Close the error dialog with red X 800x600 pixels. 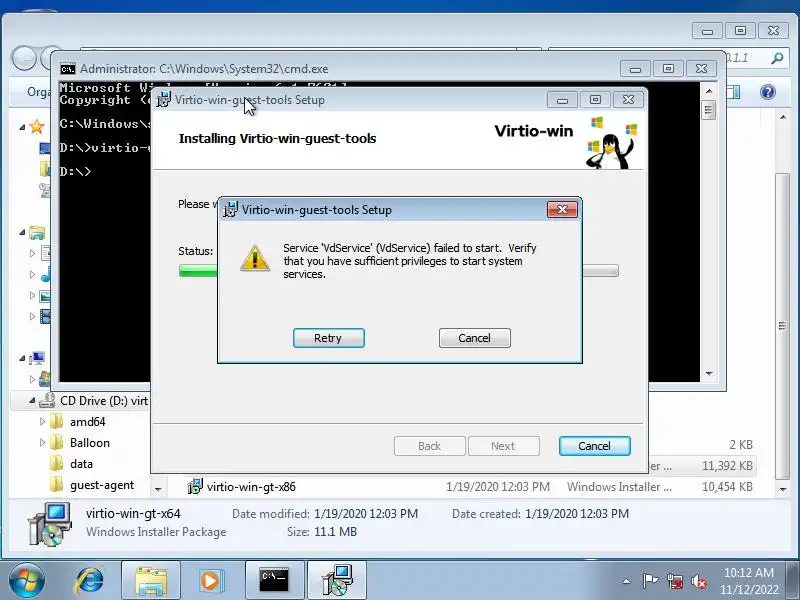[x=562, y=209]
